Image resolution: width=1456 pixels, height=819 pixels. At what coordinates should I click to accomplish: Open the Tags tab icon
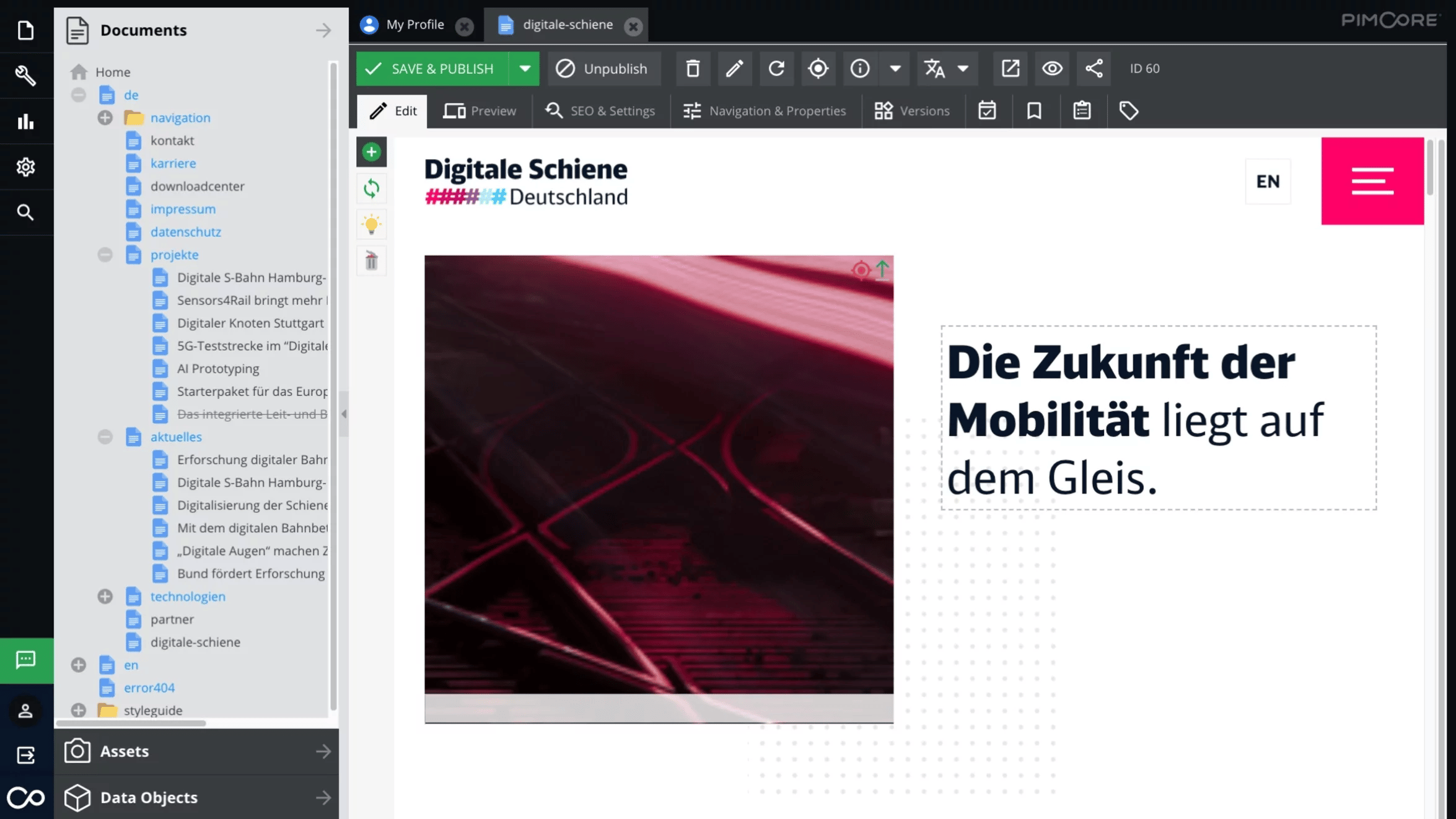pos(1128,111)
